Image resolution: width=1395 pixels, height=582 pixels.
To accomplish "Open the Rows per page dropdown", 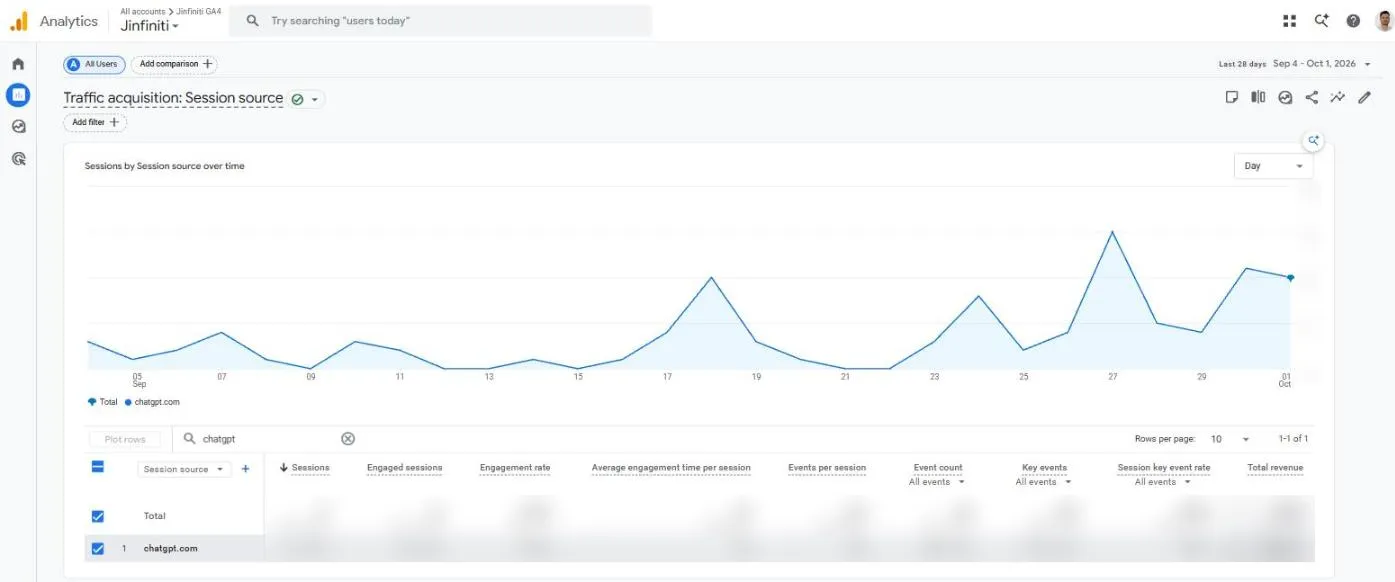I will pyautogui.click(x=1230, y=439).
